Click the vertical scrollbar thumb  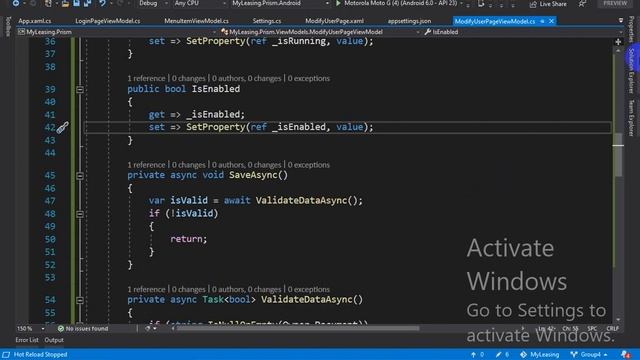click(x=618, y=155)
